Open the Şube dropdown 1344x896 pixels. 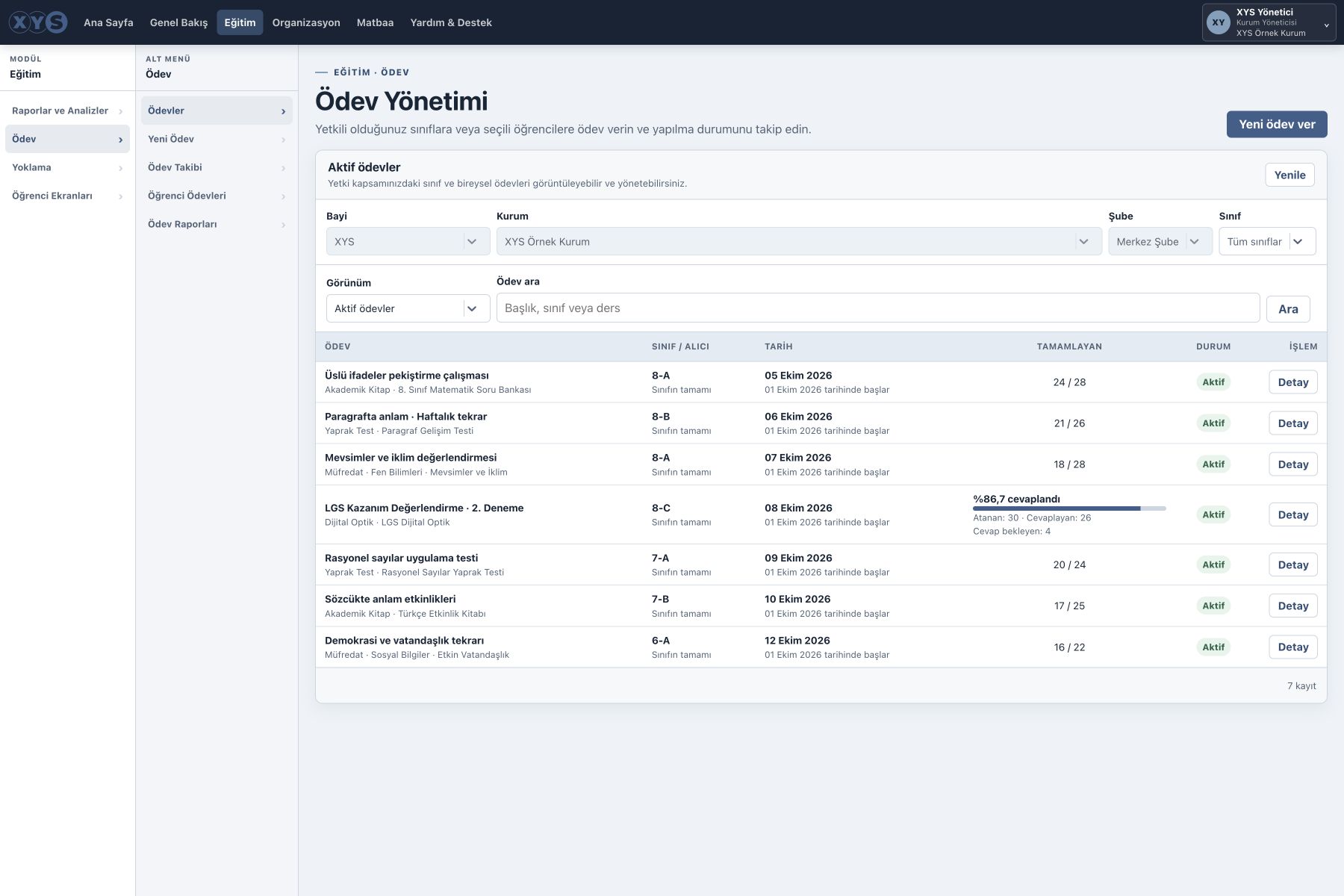pyautogui.click(x=1160, y=241)
